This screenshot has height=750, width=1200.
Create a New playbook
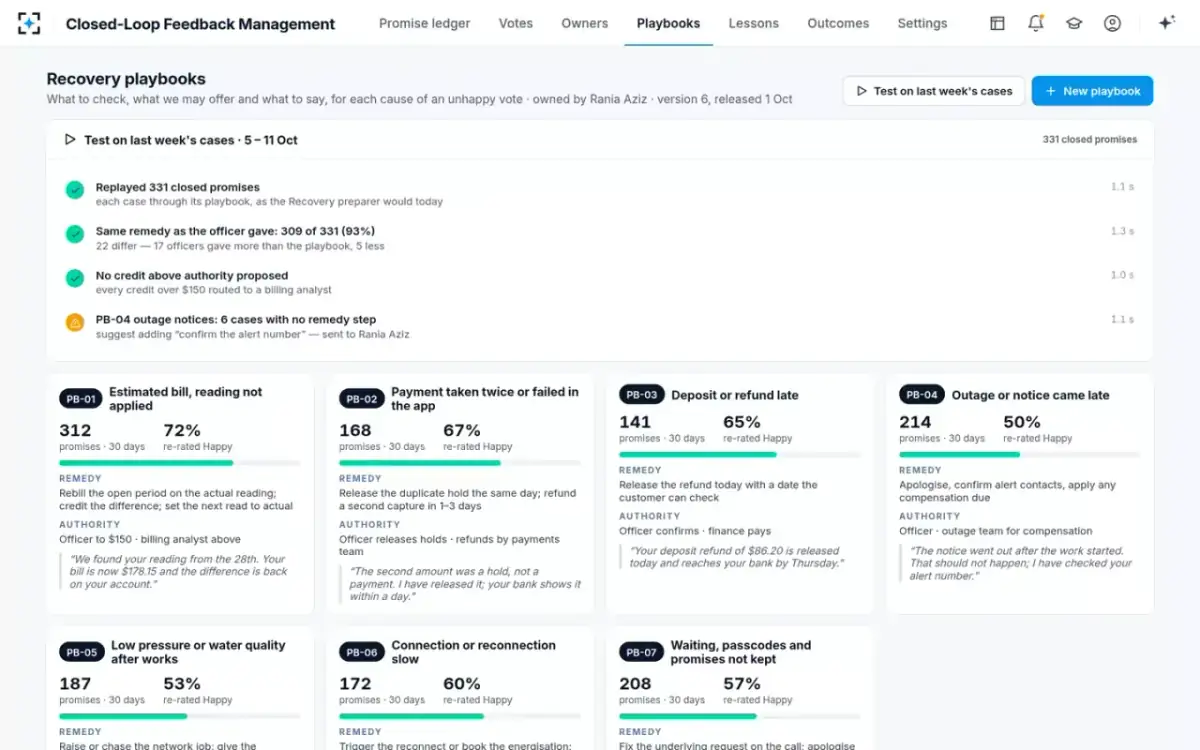(x=1092, y=91)
